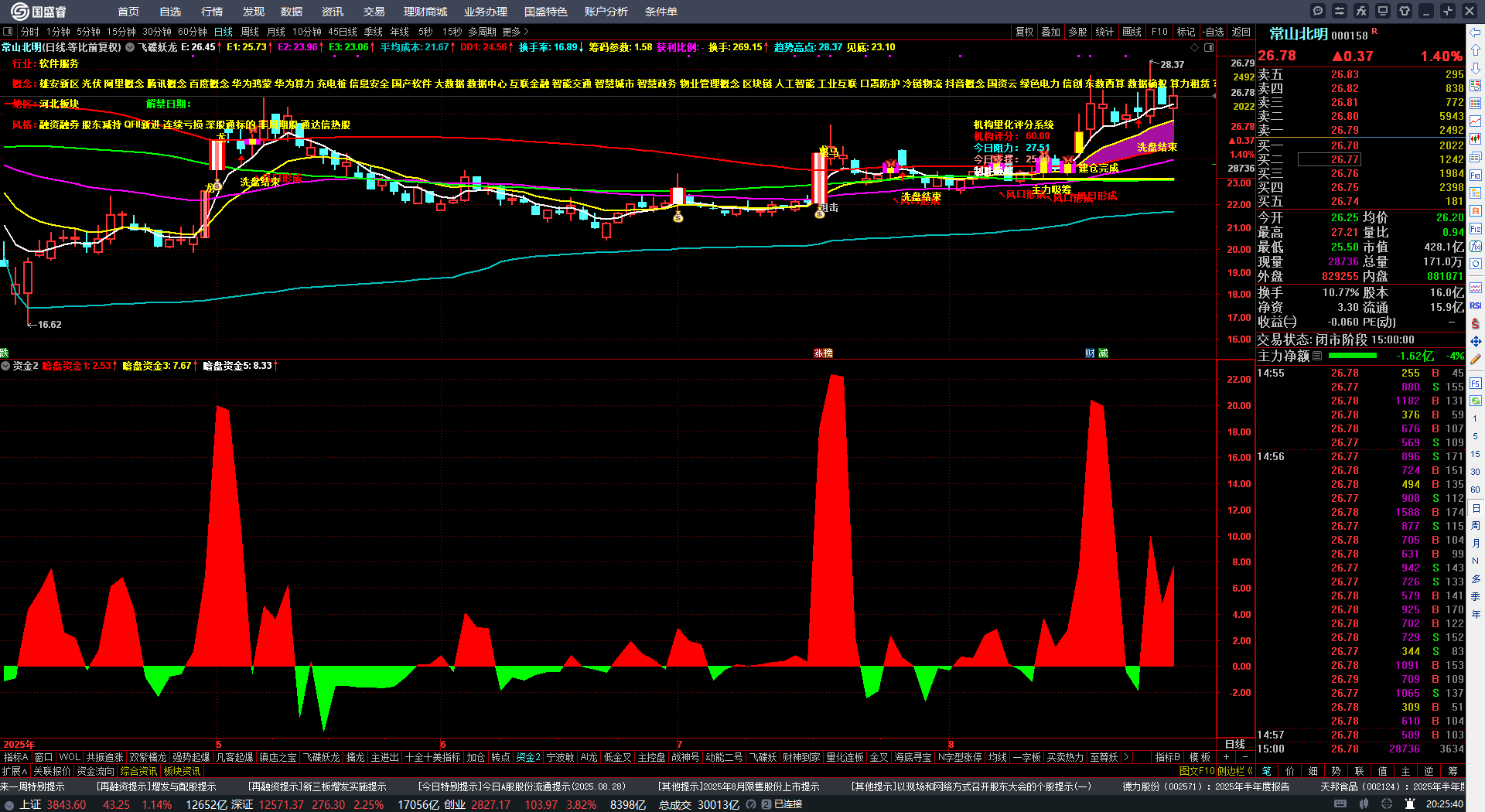Switch to the 周线 weekly period tab
Image resolution: width=1485 pixels, height=812 pixels.
(x=250, y=32)
